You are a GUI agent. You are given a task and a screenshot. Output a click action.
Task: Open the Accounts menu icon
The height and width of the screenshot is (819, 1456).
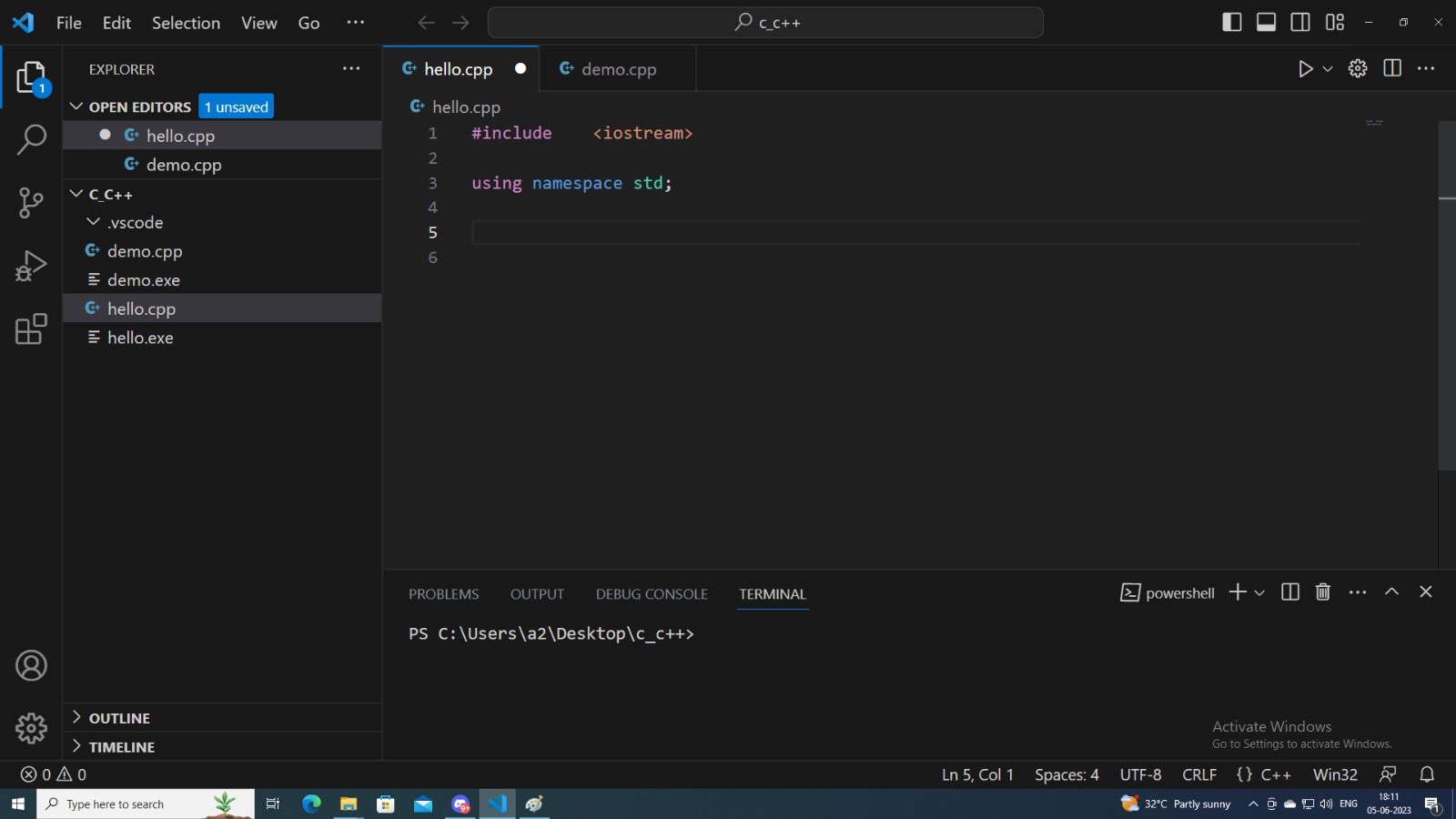tap(31, 666)
